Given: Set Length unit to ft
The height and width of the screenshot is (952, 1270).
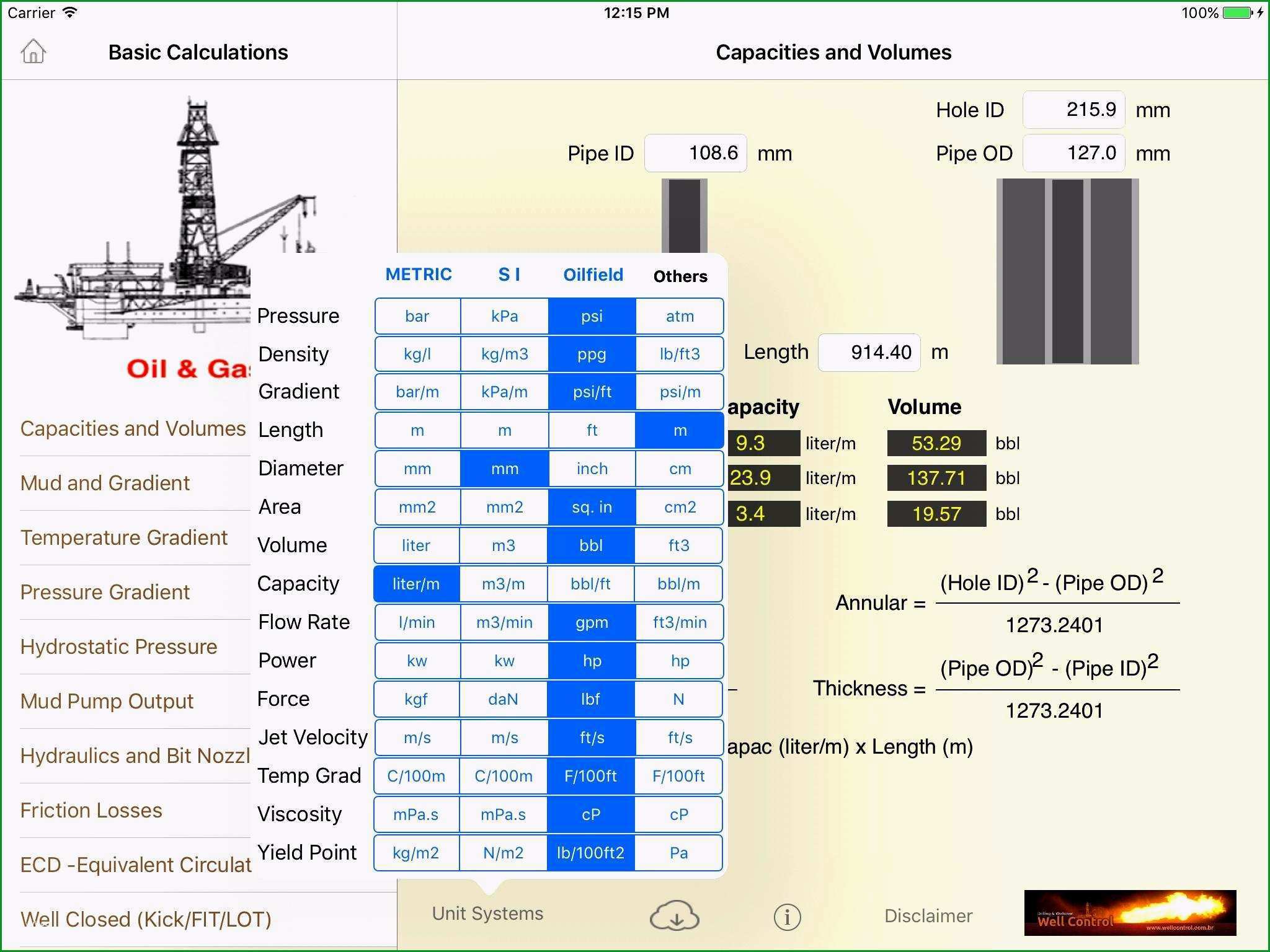Looking at the screenshot, I should click(592, 431).
